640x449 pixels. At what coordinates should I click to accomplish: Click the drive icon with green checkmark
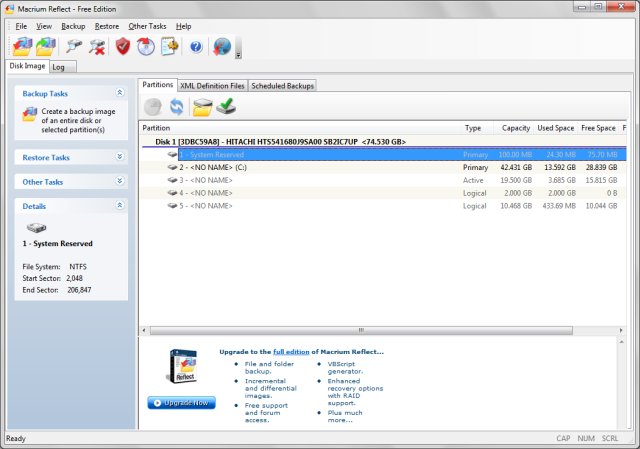226,108
